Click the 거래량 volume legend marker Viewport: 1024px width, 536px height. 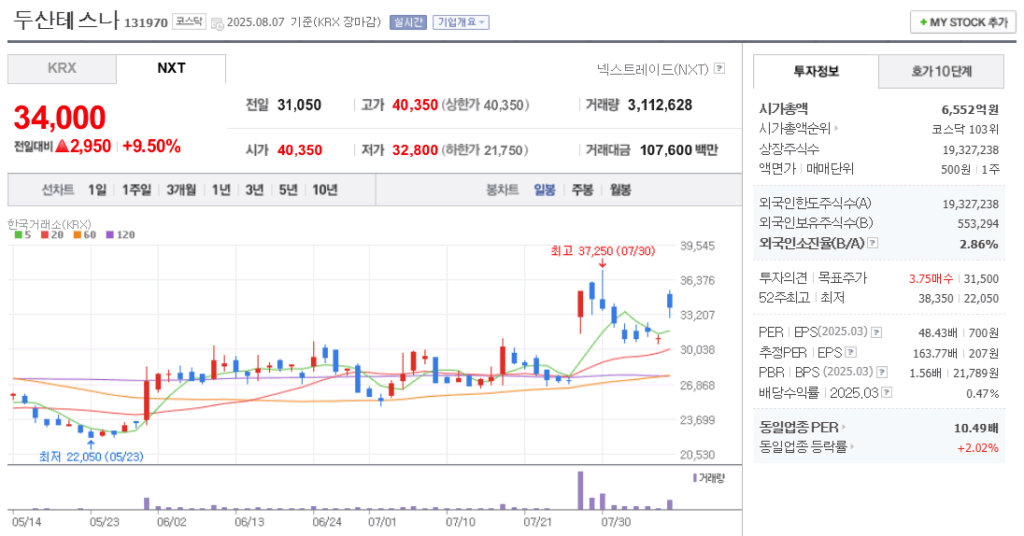(x=695, y=478)
